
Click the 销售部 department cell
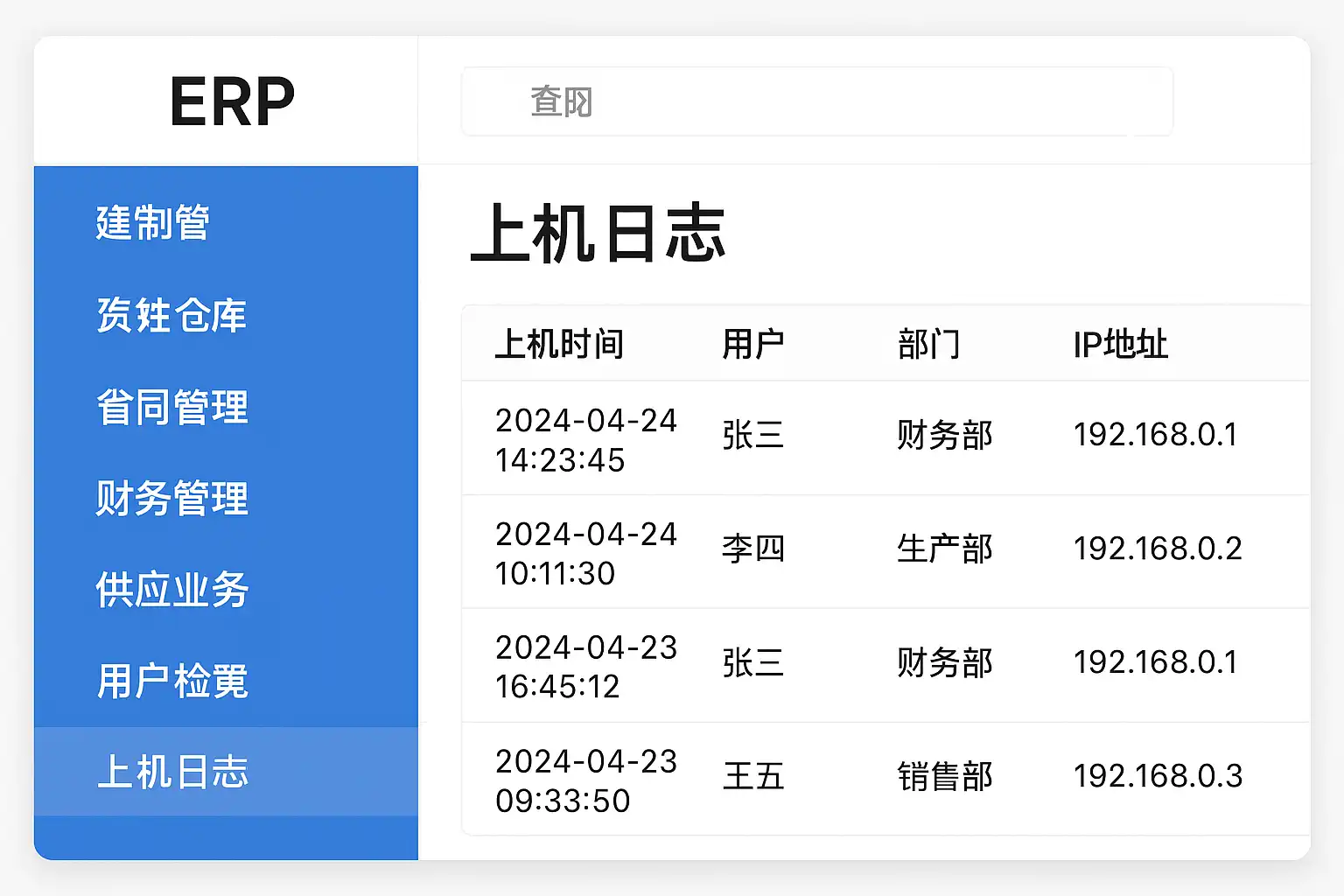click(945, 776)
